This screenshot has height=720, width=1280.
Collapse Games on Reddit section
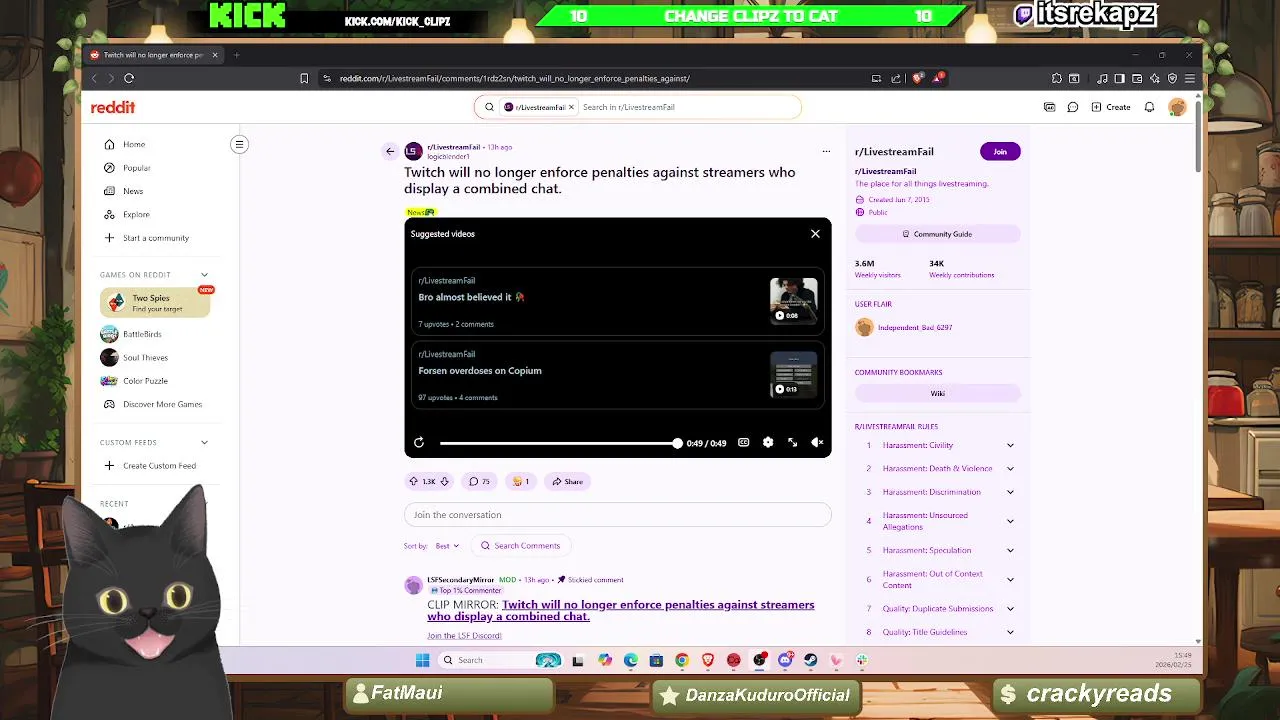click(x=204, y=275)
